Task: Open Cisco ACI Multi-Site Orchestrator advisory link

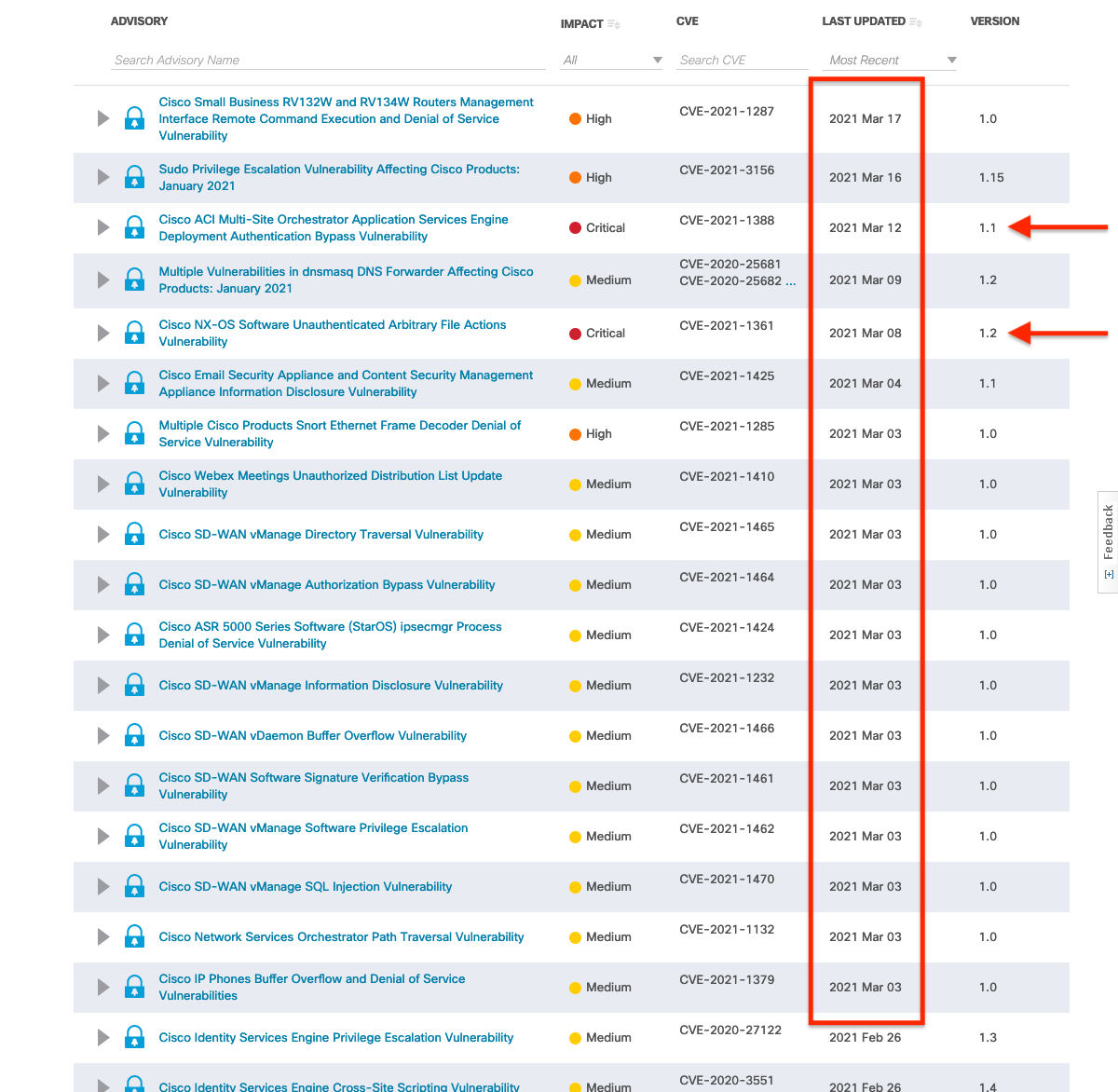Action: coord(334,227)
